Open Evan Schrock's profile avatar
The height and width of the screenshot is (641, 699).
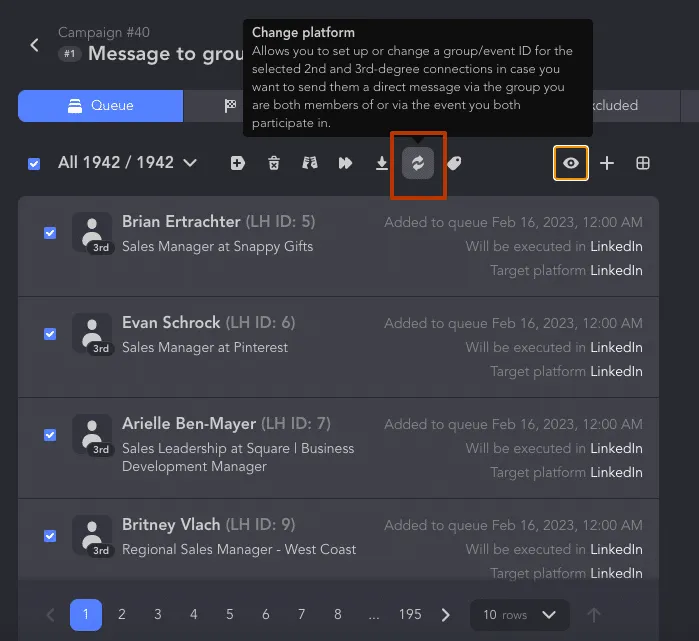pyautogui.click(x=92, y=333)
